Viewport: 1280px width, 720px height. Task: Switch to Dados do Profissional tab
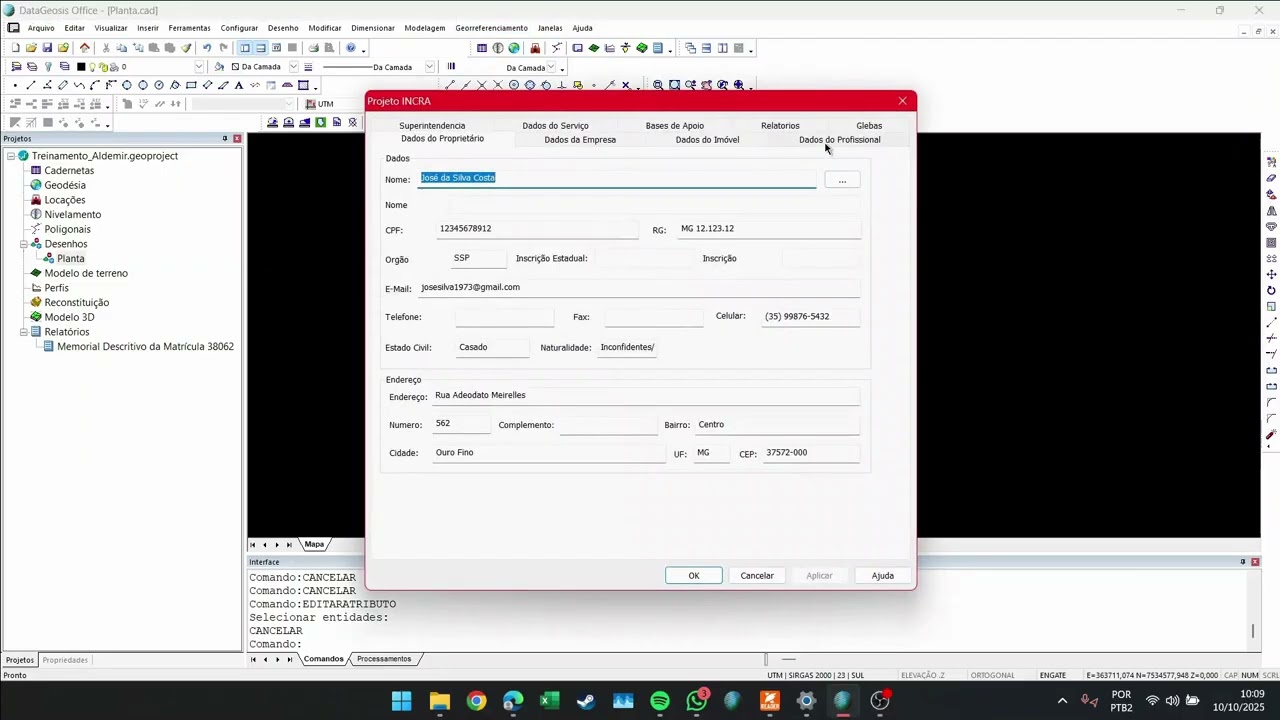pyautogui.click(x=840, y=140)
